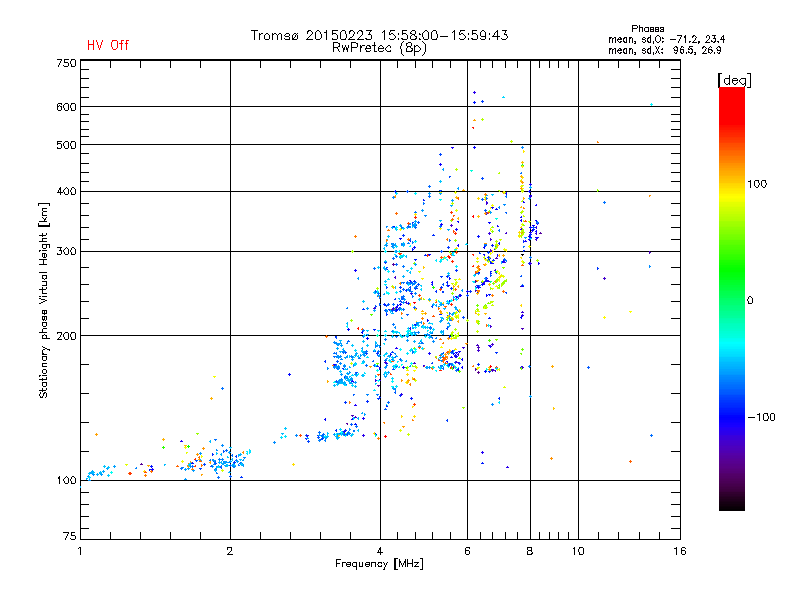Viewport: 800px width, 600px height.
Task: Click the '[deg]' colorbar unit label
Action: 734,80
